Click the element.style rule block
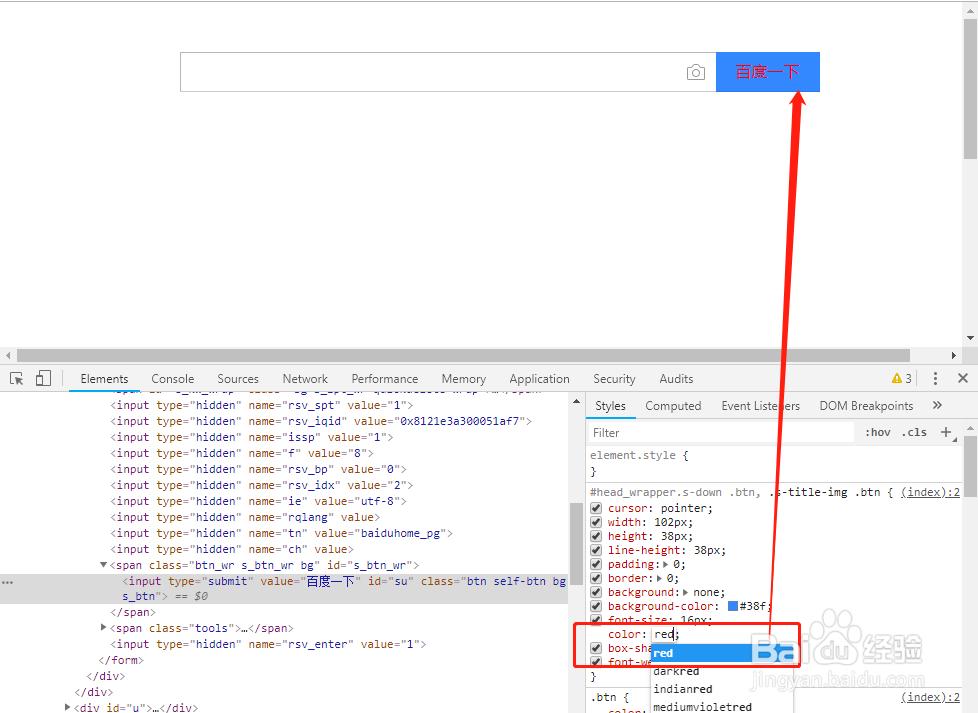 tap(773, 463)
